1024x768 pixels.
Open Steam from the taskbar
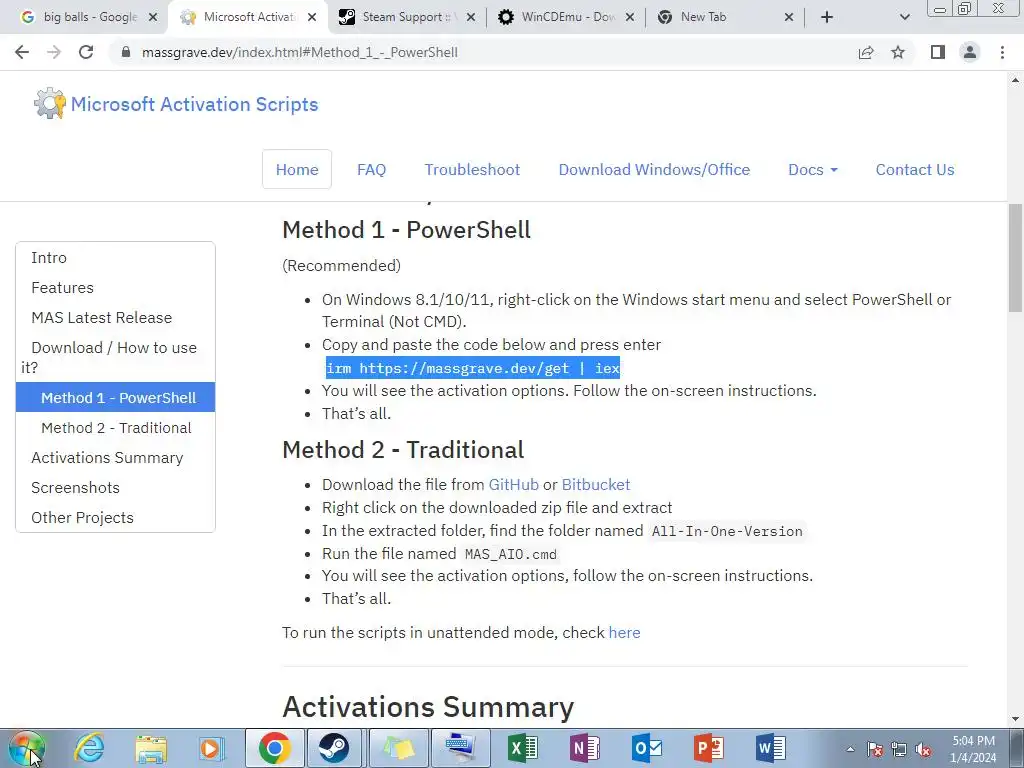(x=334, y=748)
